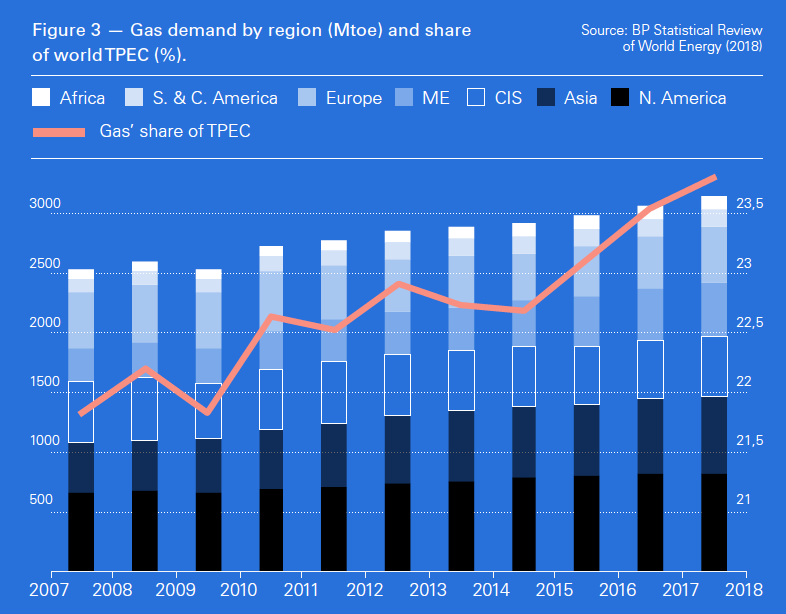The height and width of the screenshot is (614, 786).
Task: Click the Europe legend color box
Action: (x=307, y=97)
